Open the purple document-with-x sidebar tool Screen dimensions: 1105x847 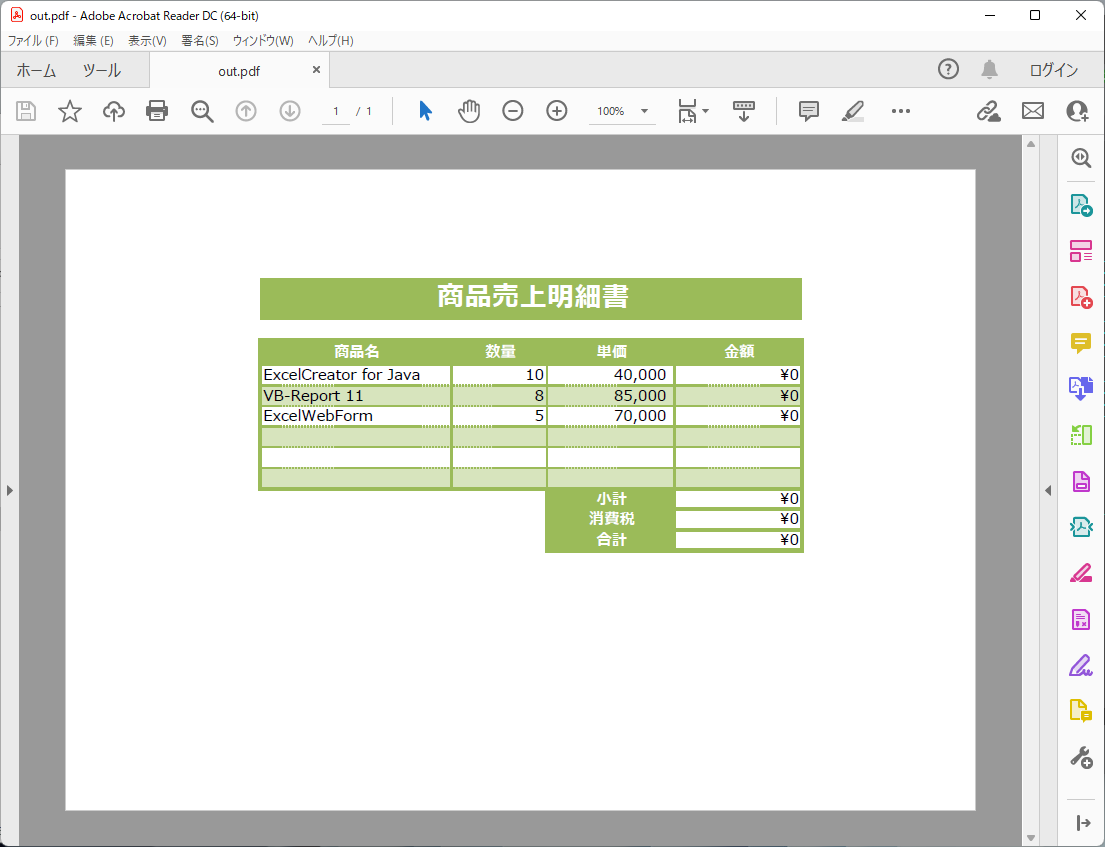point(1081,619)
